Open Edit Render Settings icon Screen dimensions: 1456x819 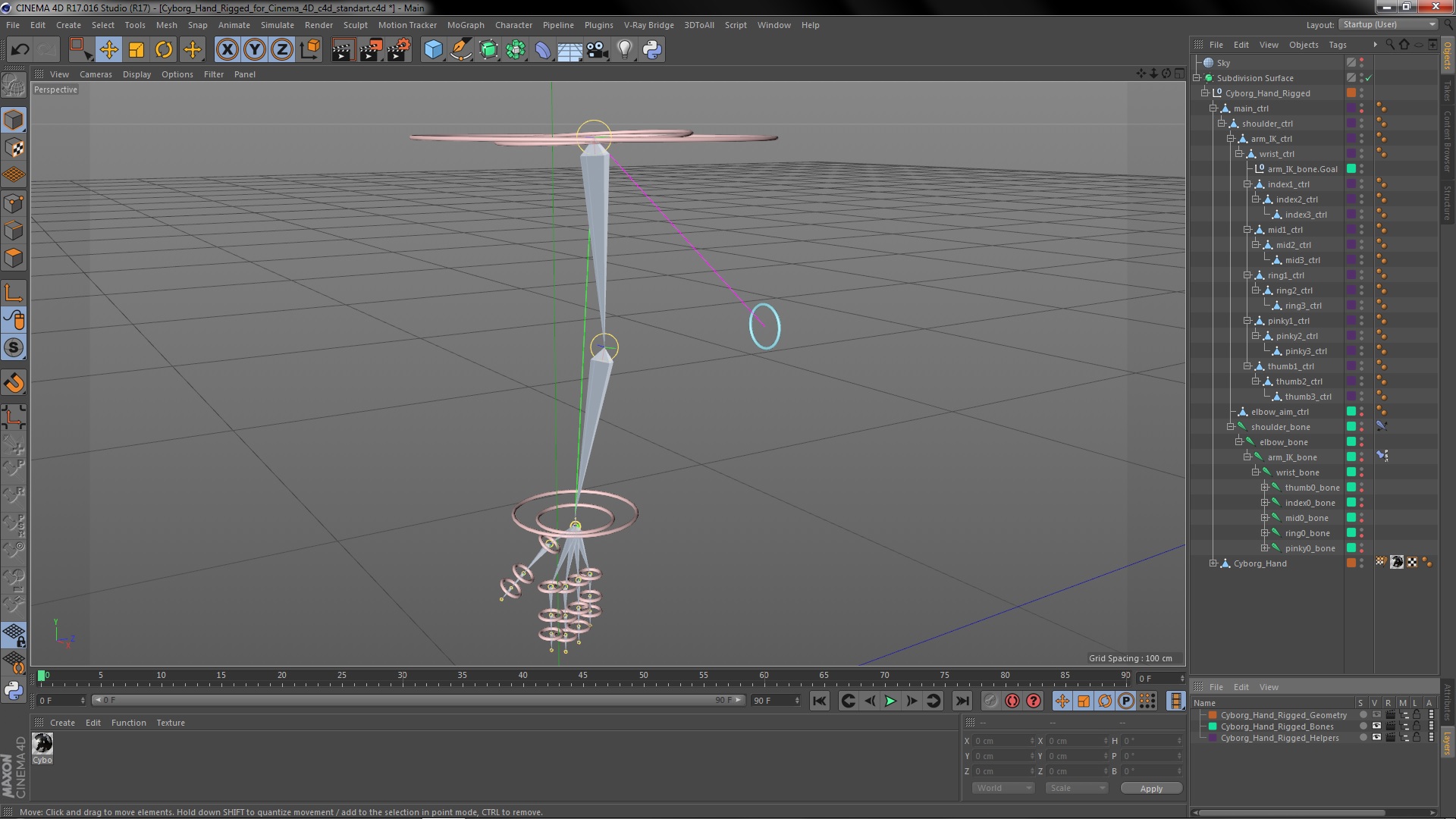coord(399,50)
